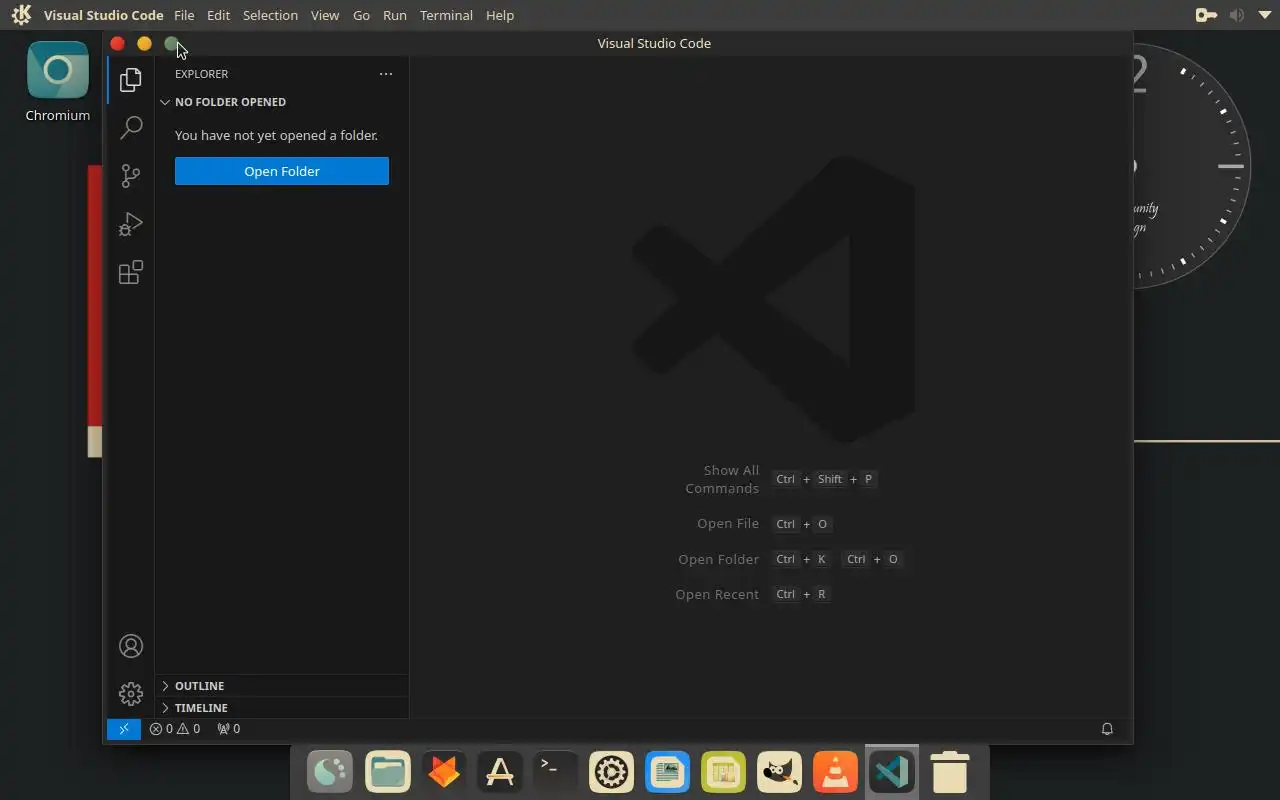The image size is (1280, 800).
Task: Launch the terminal from the dock
Action: (x=556, y=772)
